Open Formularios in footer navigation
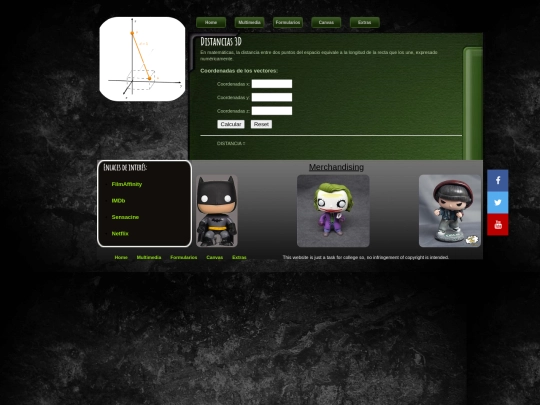The image size is (540, 405). click(x=184, y=257)
